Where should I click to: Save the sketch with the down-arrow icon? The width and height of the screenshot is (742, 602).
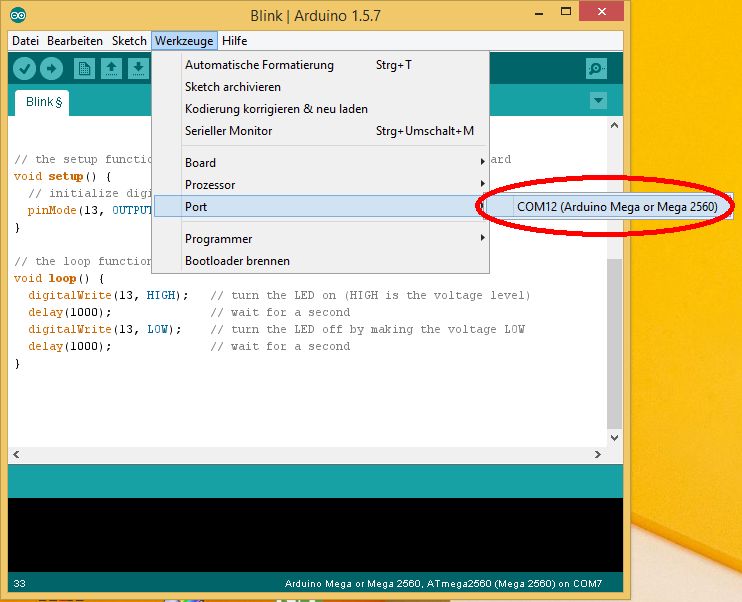tap(138, 69)
